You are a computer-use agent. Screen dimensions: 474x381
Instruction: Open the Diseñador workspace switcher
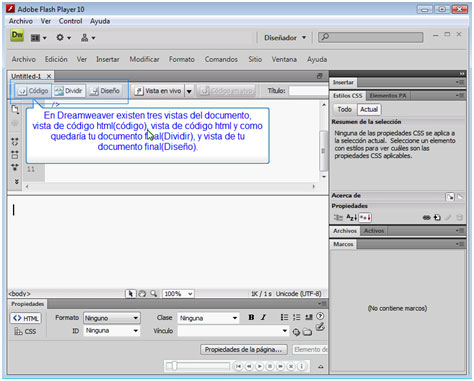(285, 38)
